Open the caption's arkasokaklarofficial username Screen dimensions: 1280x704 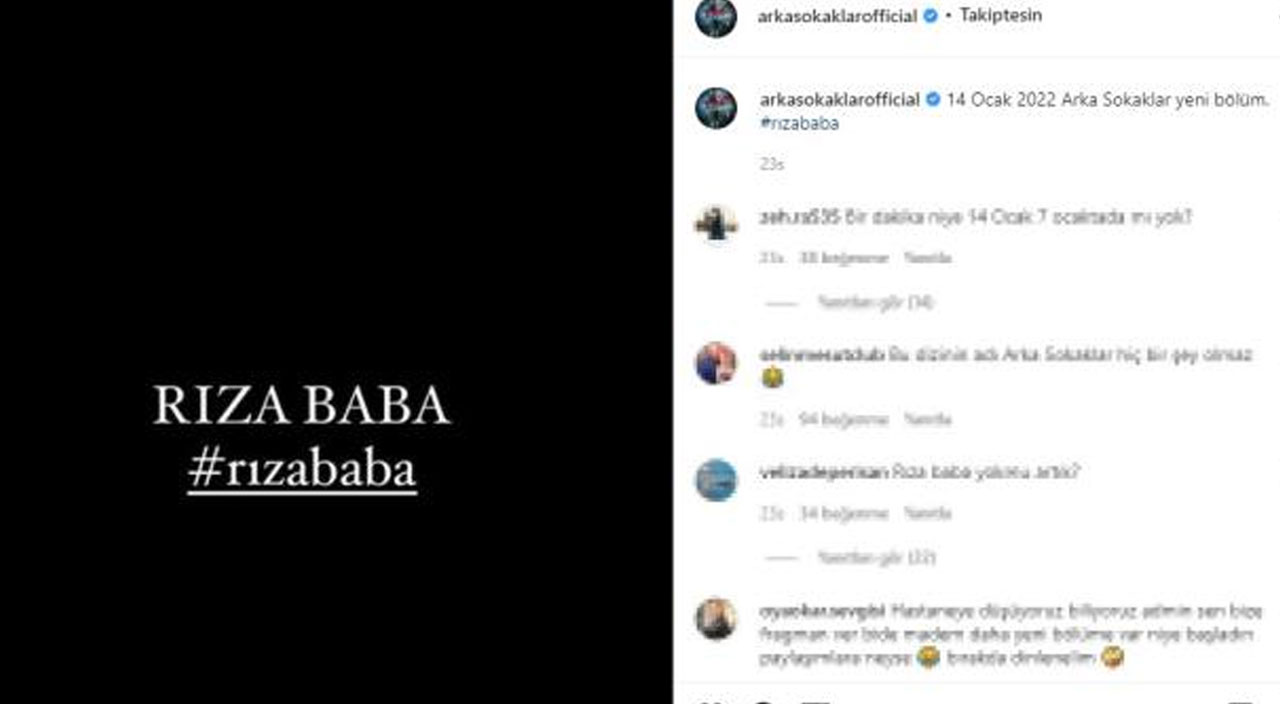tap(839, 100)
